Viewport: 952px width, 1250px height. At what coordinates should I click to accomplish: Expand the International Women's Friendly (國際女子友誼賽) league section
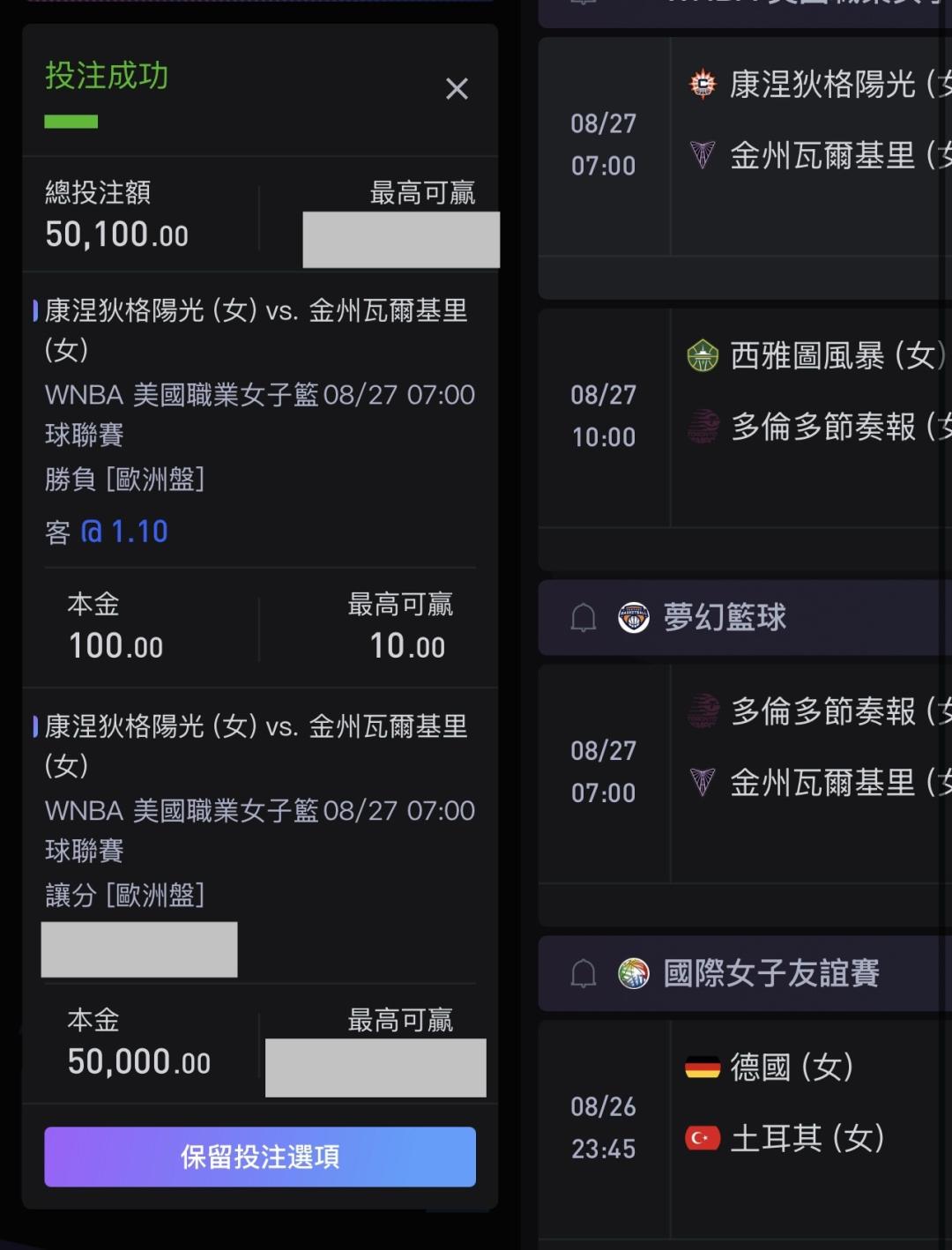[x=745, y=974]
